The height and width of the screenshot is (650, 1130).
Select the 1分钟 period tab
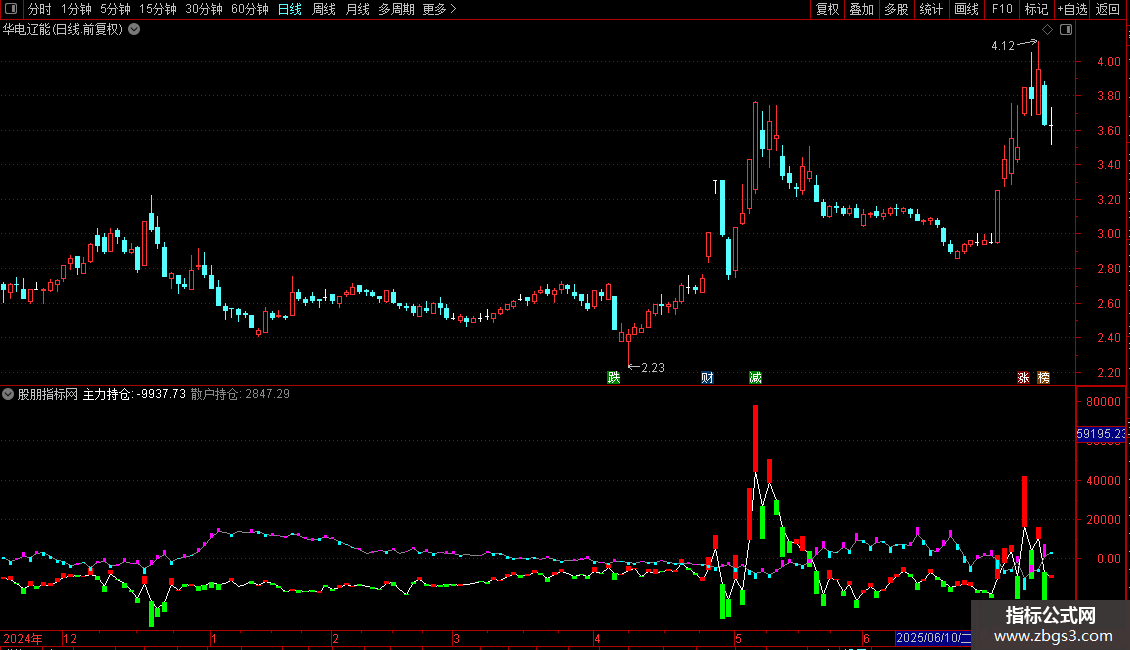[x=76, y=9]
